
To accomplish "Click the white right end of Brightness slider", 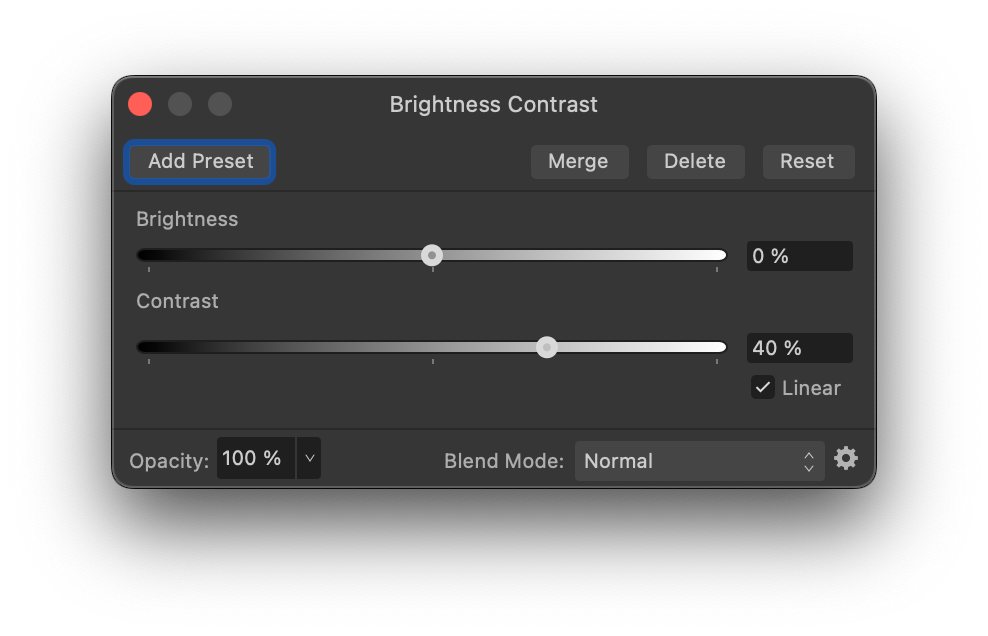I will (x=718, y=256).
